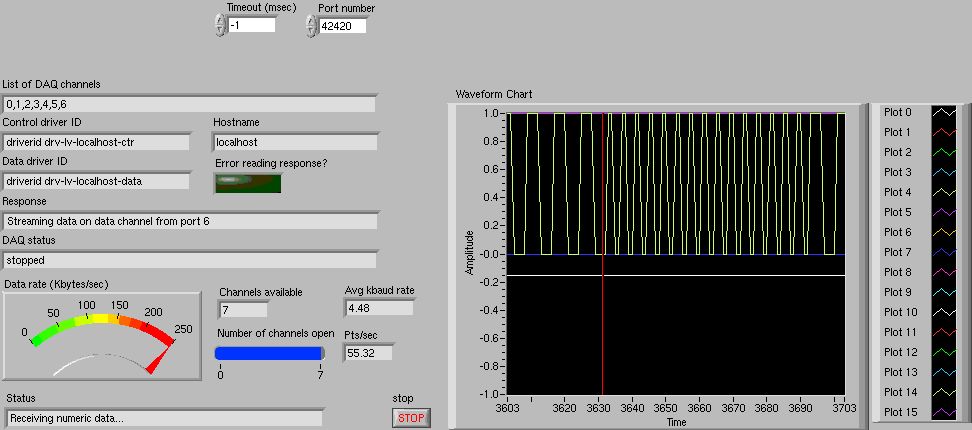Click the white horizontal trace in chart

point(676,275)
